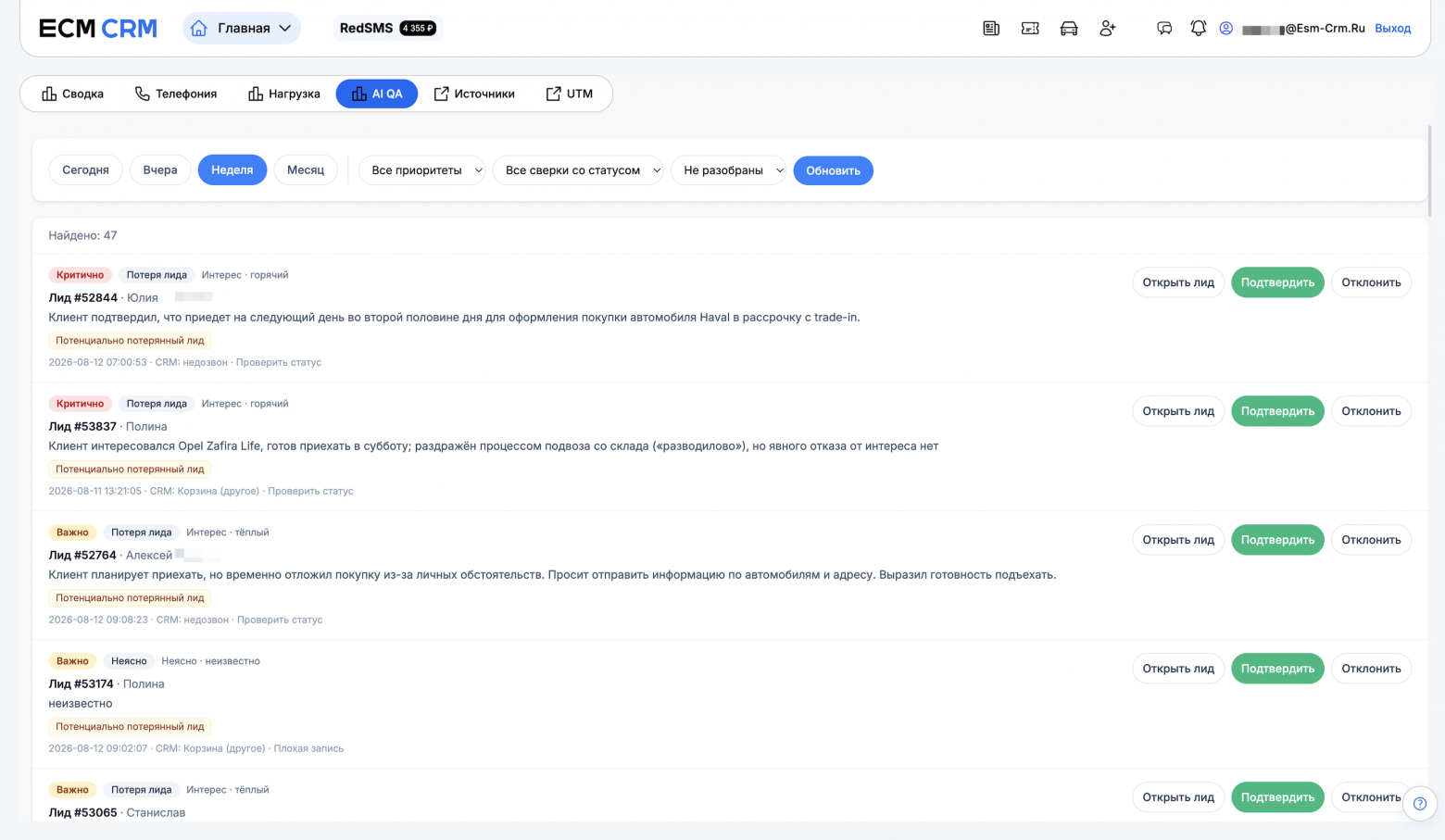Viewport: 1445px width, 840px height.
Task: Open the Источники external tab
Action: 474,94
